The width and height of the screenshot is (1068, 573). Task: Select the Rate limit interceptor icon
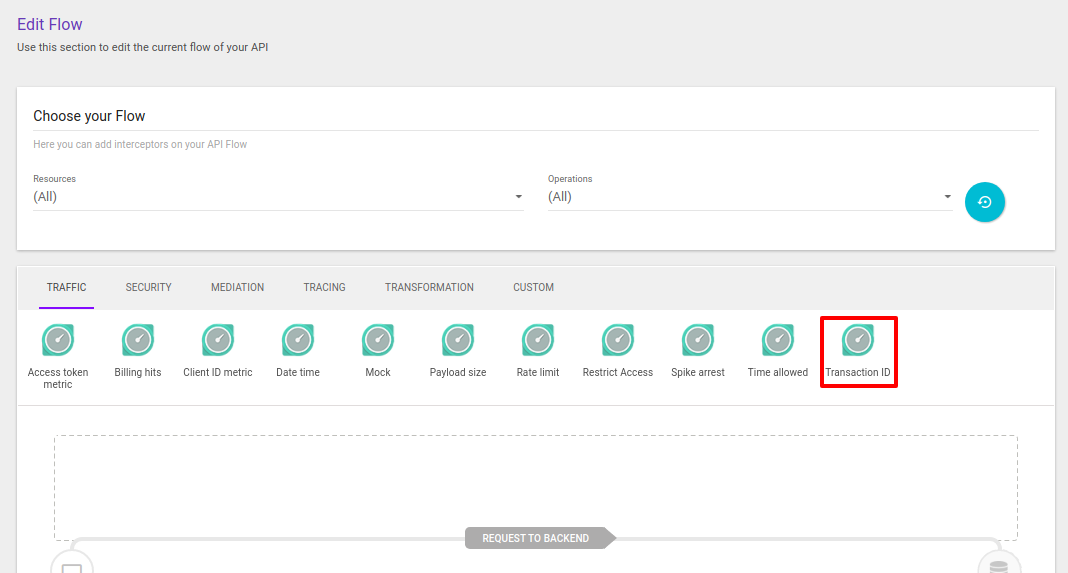538,341
